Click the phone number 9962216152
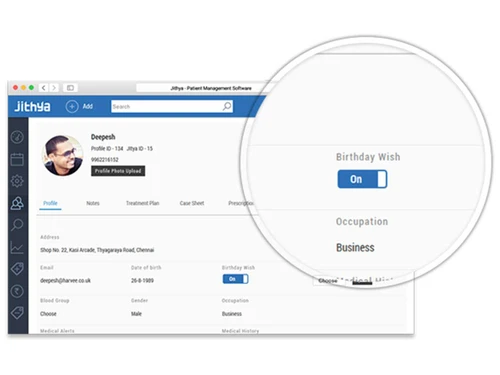This screenshot has height=375, width=500. pyautogui.click(x=105, y=160)
